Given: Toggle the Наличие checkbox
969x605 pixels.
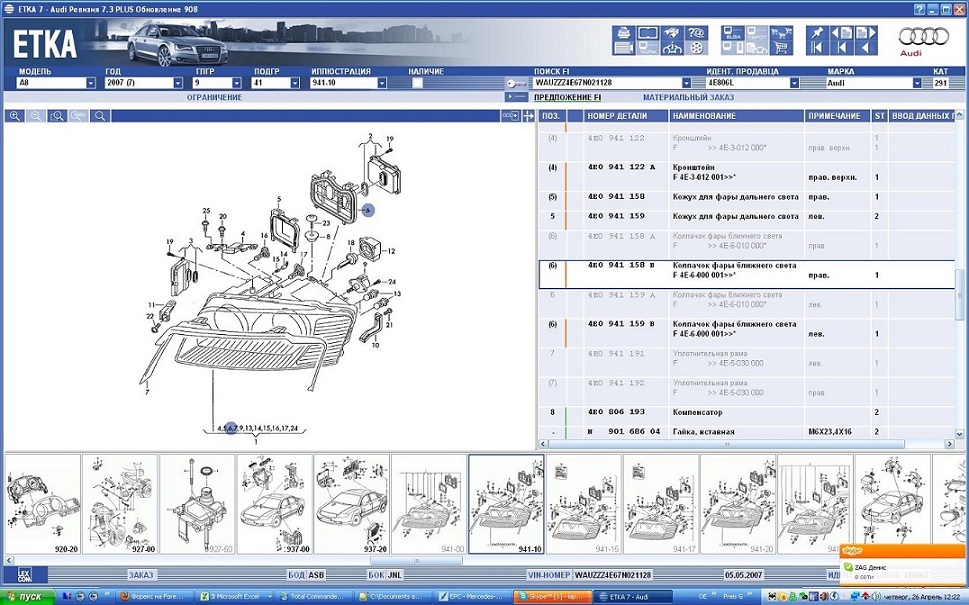Looking at the screenshot, I should tap(417, 83).
